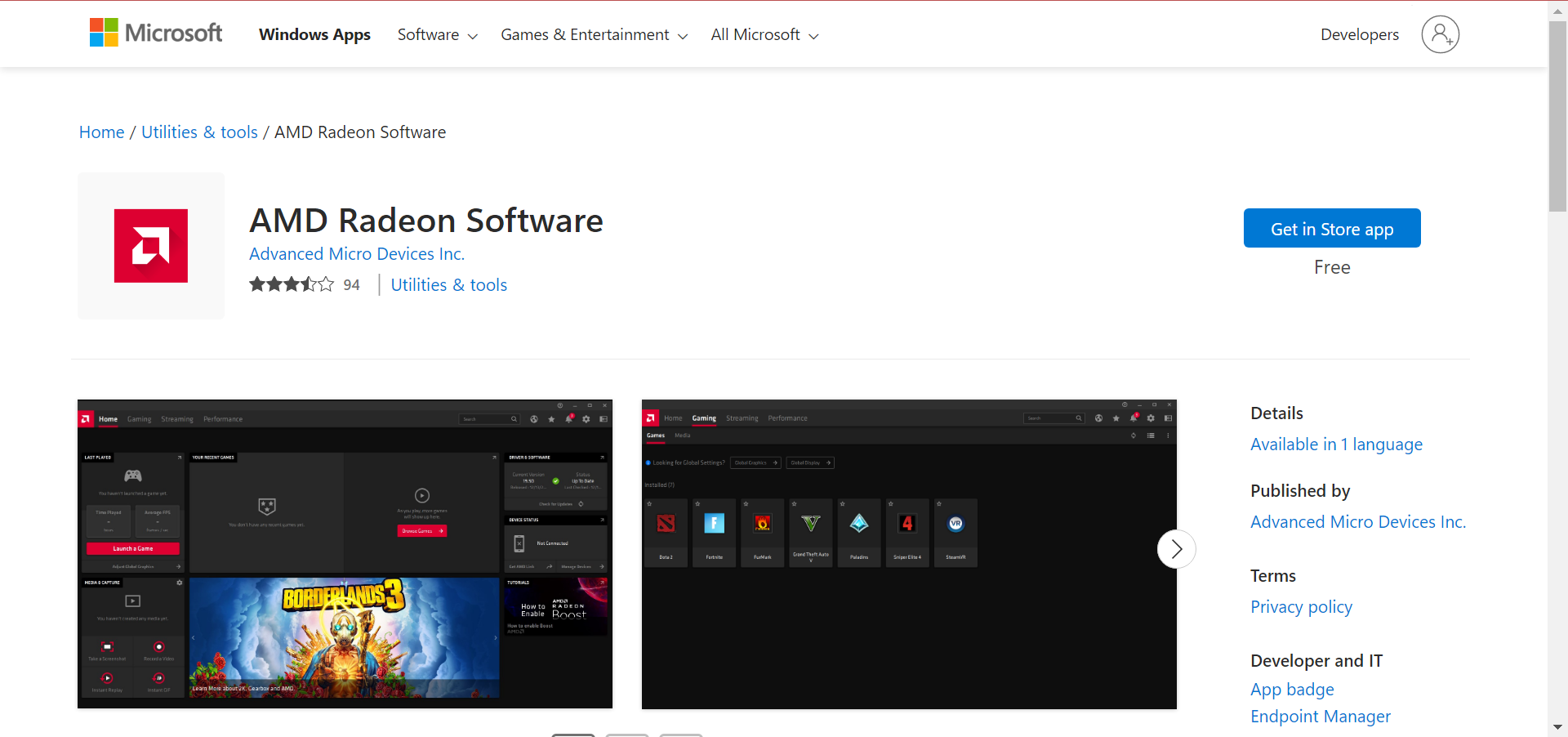
Task: Select the first screenshot pagination indicator
Action: (x=572, y=735)
